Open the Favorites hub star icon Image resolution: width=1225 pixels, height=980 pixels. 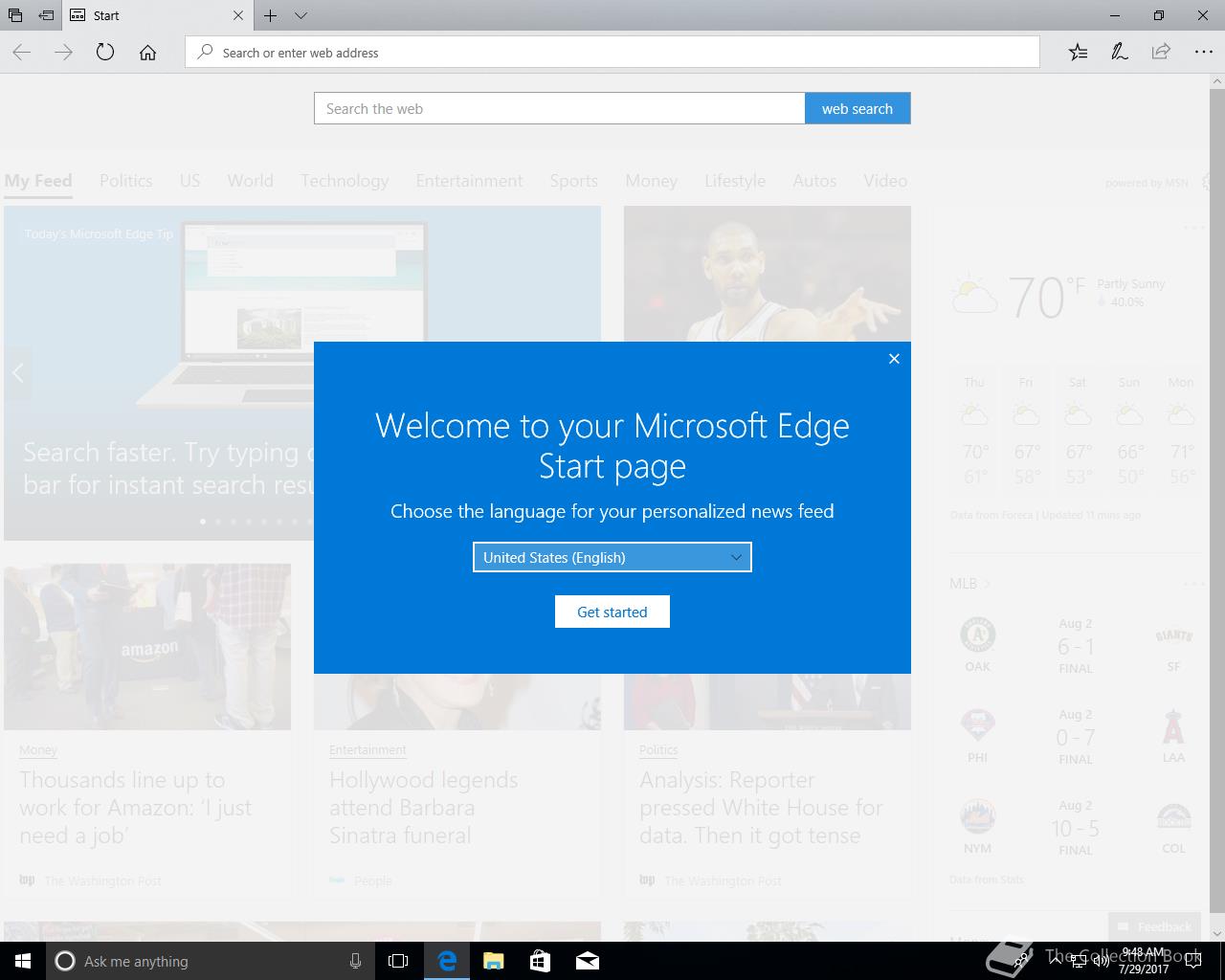pyautogui.click(x=1078, y=53)
